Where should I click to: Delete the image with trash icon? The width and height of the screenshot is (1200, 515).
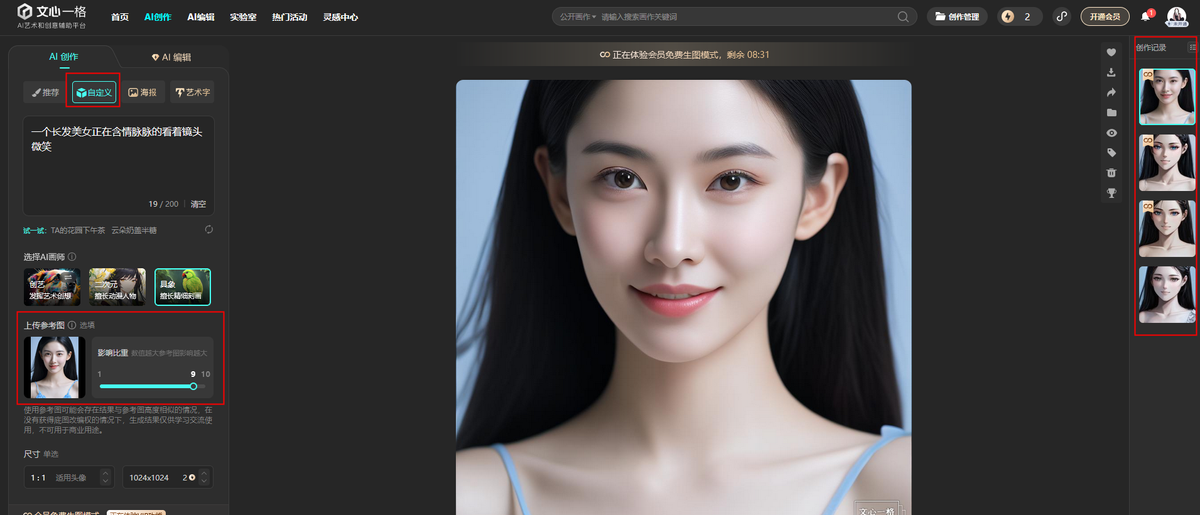[1111, 173]
